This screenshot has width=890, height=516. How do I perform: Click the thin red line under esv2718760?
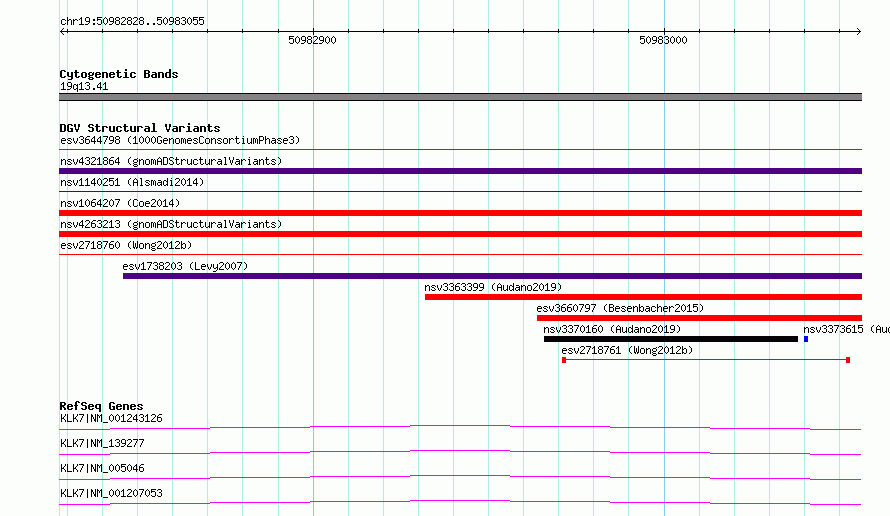click(460, 255)
